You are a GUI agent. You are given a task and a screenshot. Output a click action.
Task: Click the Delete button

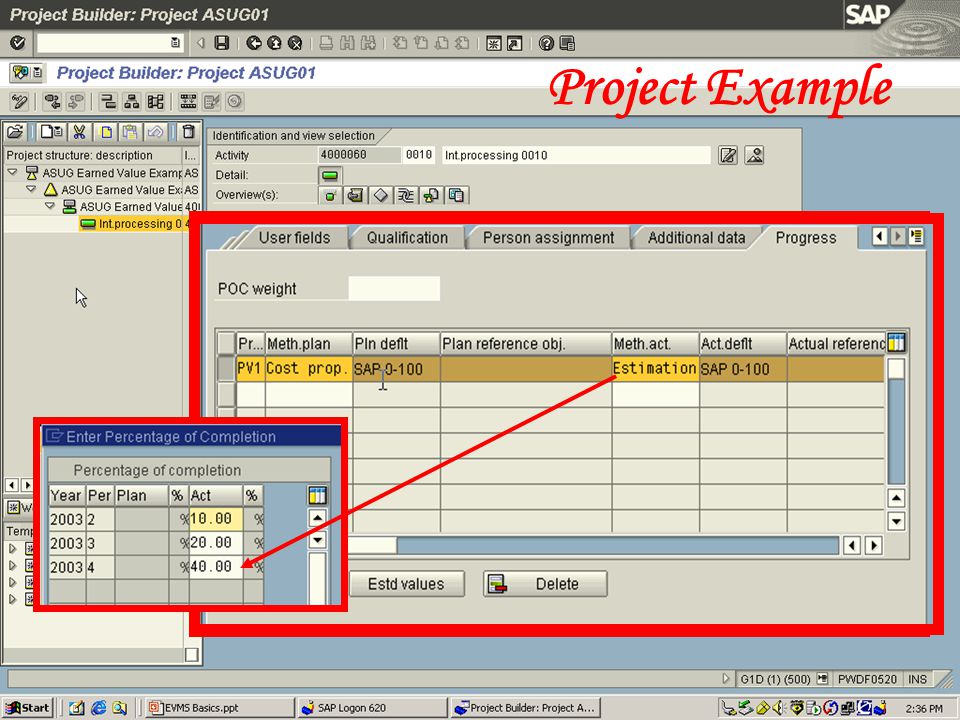(545, 584)
